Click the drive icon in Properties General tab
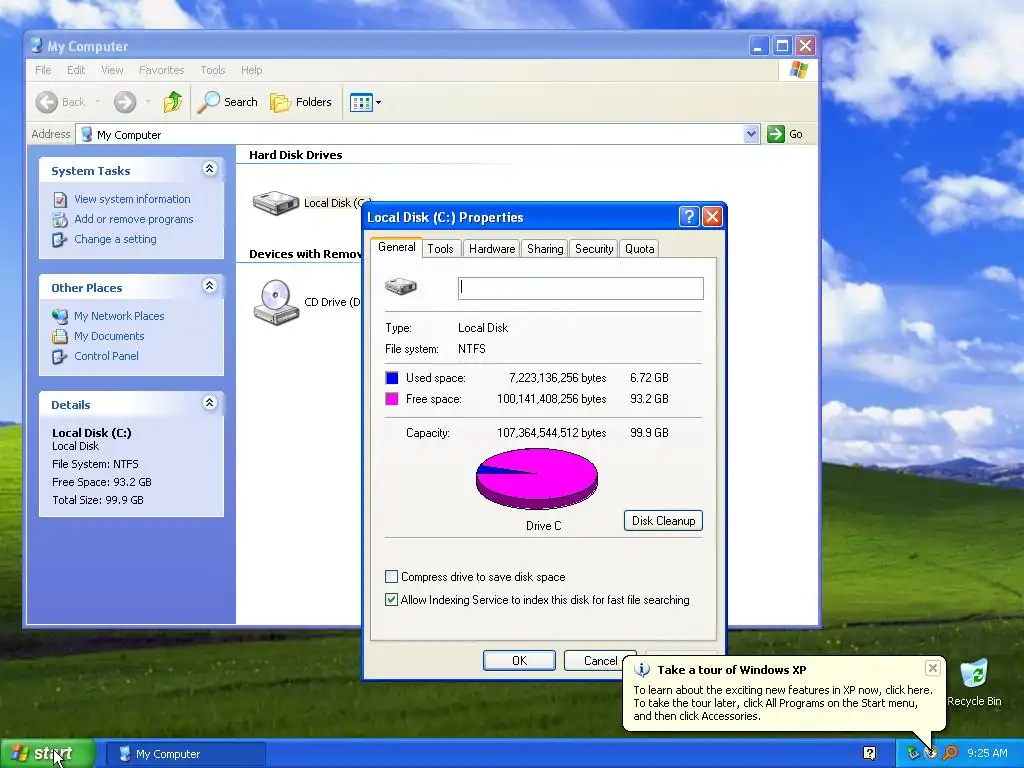This screenshot has height=768, width=1024. (400, 286)
